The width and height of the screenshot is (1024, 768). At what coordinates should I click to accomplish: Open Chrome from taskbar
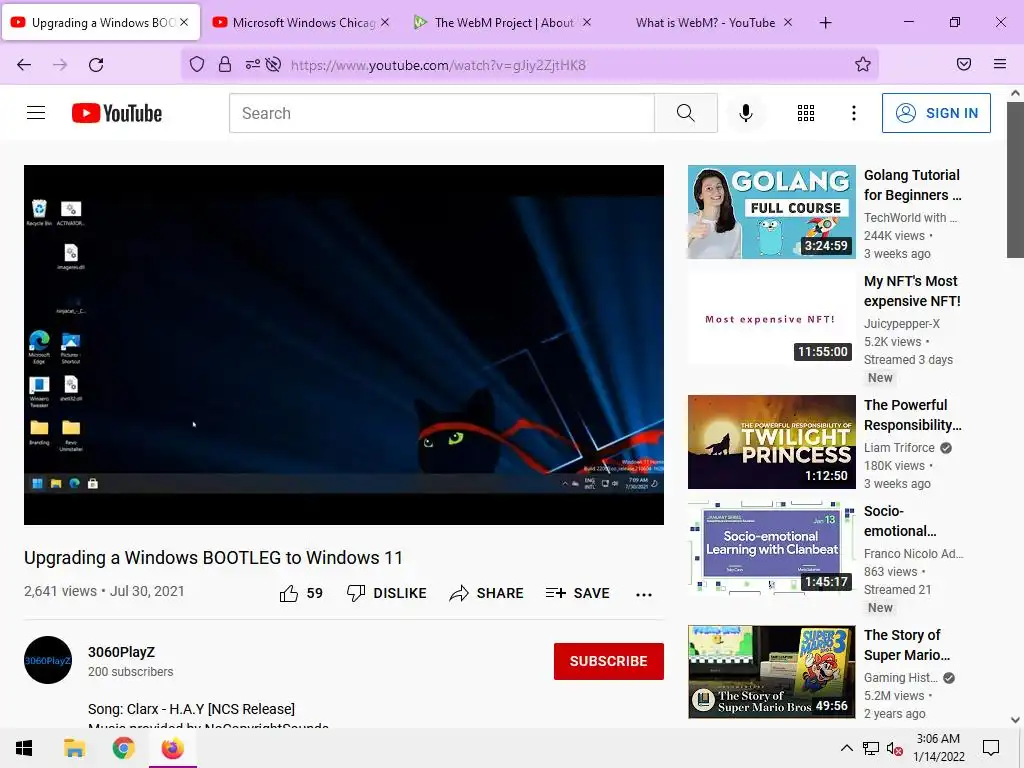pos(123,748)
